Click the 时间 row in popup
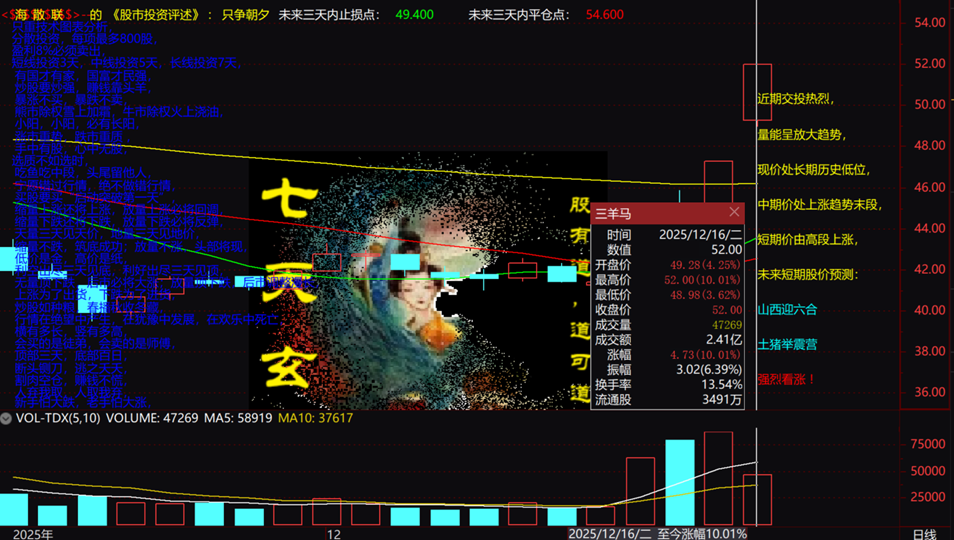 pyautogui.click(x=667, y=235)
